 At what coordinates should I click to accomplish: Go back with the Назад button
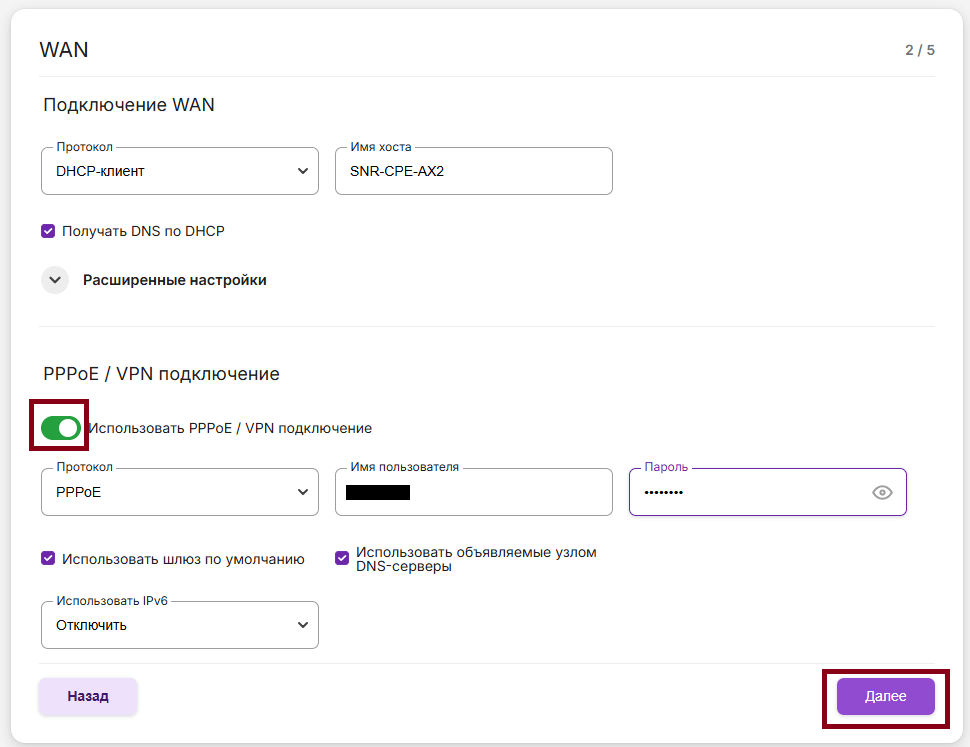(x=88, y=696)
